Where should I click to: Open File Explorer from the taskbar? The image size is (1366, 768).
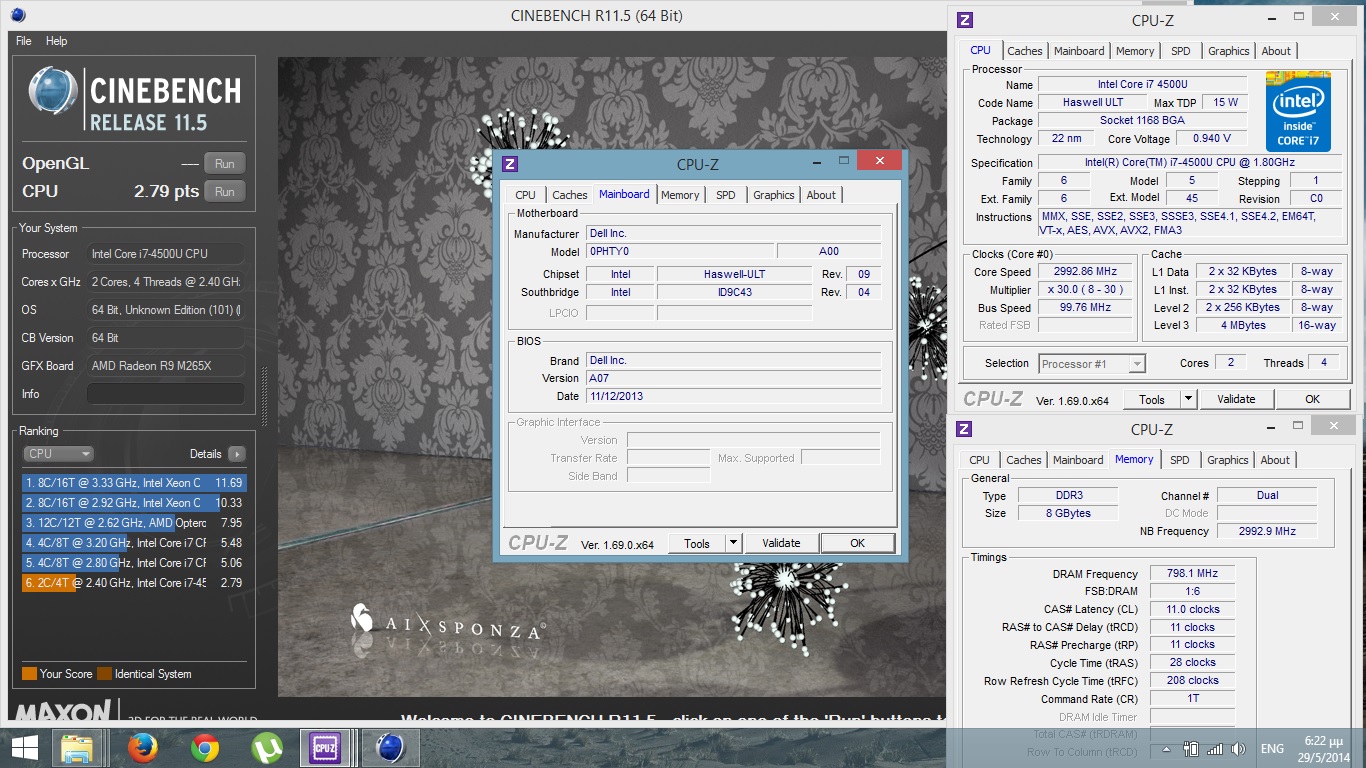(78, 747)
